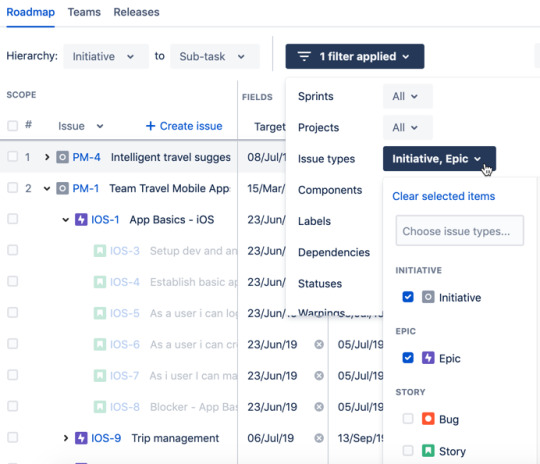
Task: Click the Labels filter label
Action: coord(314,221)
